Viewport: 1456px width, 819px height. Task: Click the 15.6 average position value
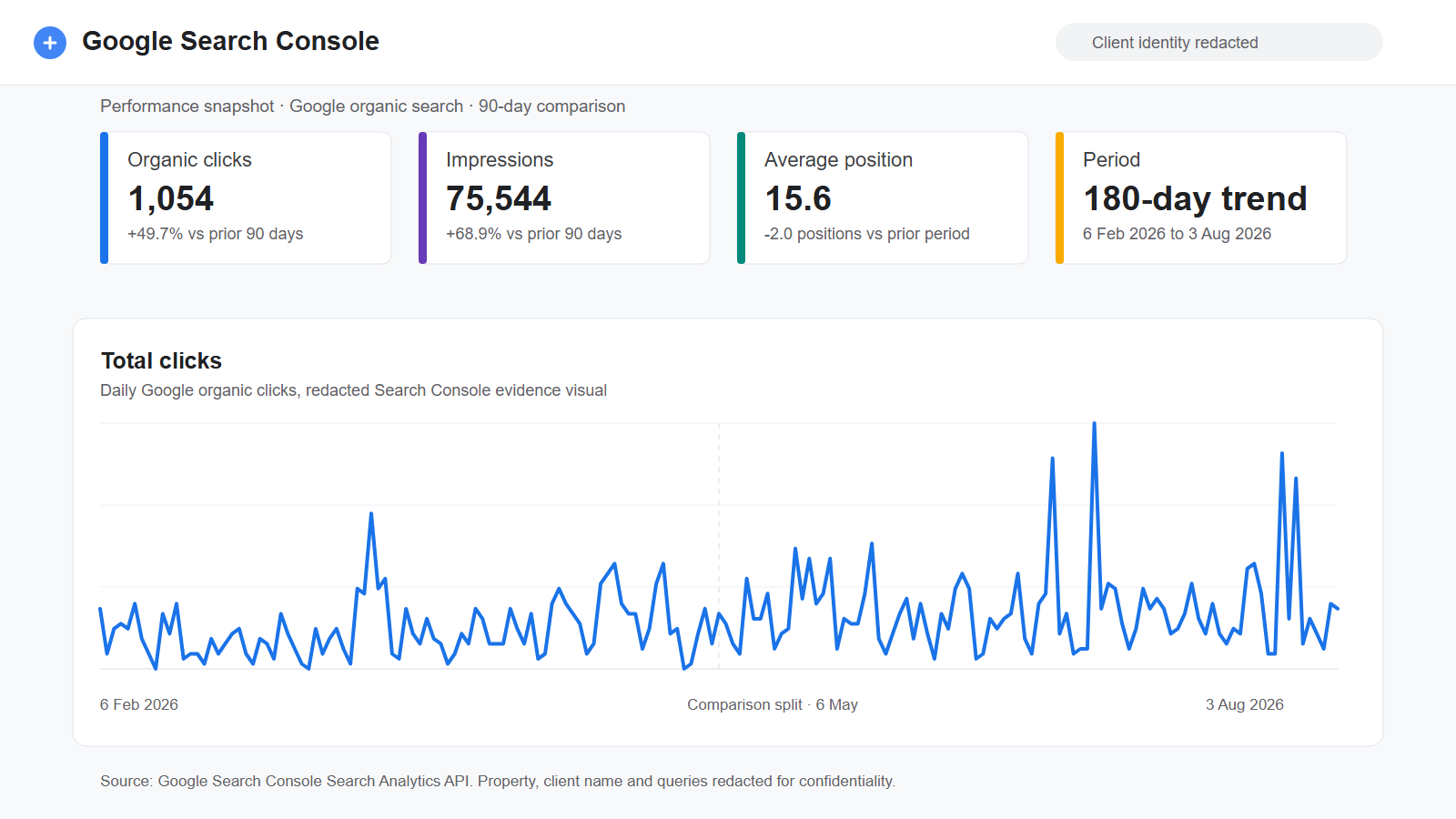point(798,198)
